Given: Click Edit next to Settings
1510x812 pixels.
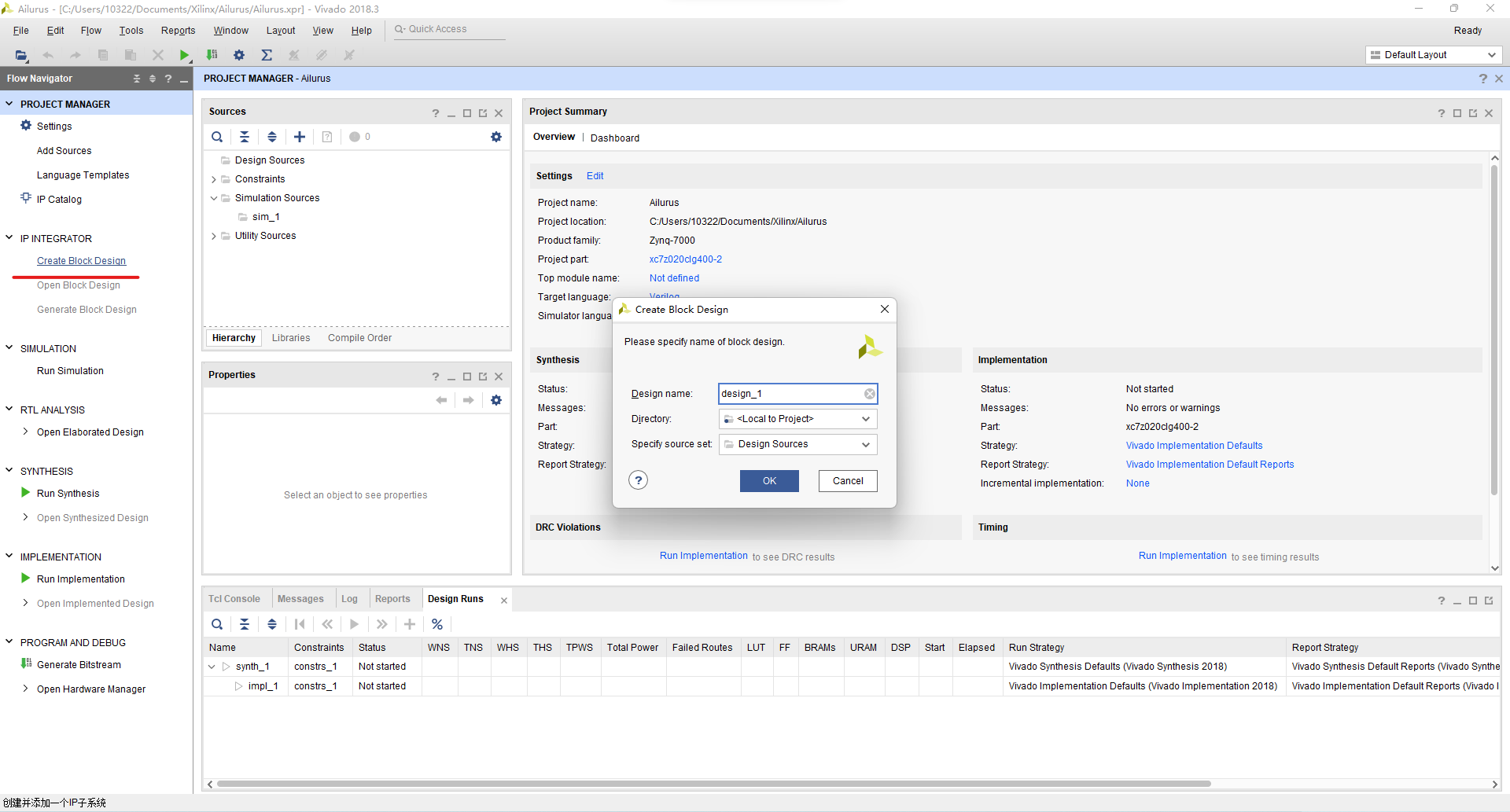Looking at the screenshot, I should point(595,176).
